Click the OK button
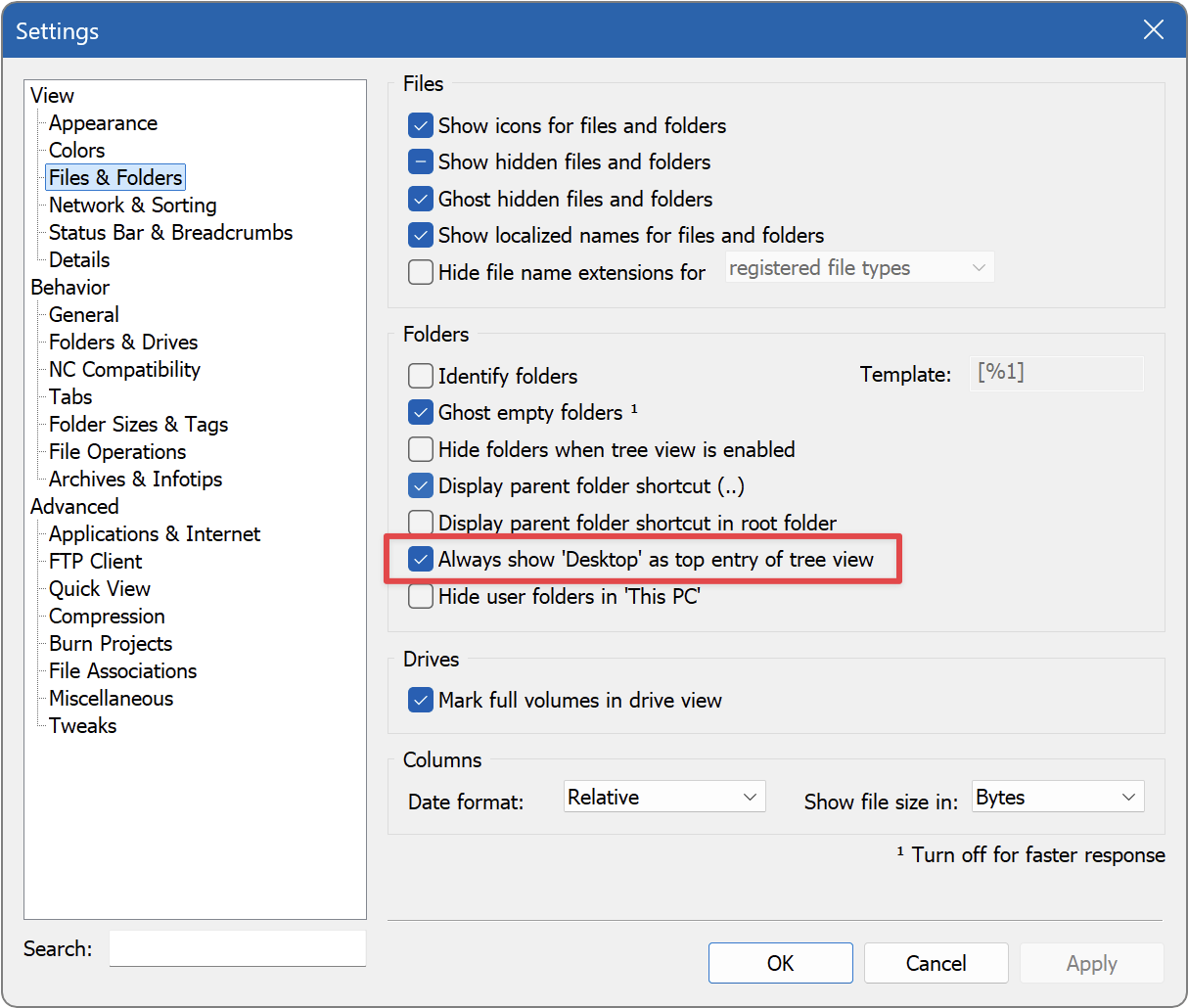The width and height of the screenshot is (1188, 1008). pyautogui.click(x=780, y=963)
